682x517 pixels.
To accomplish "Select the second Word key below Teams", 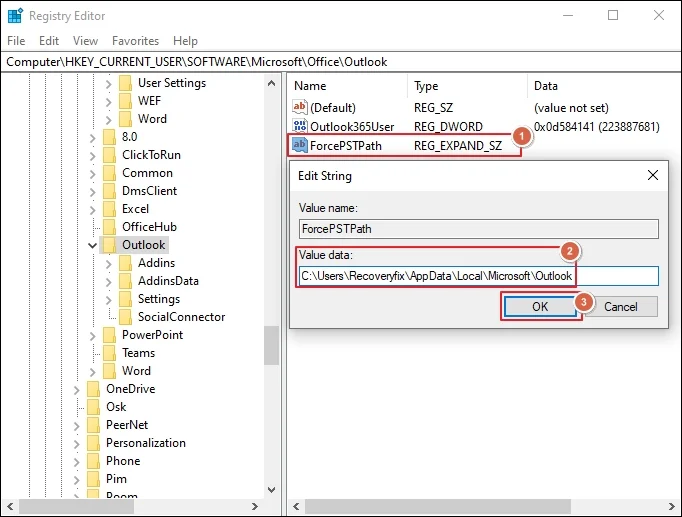I will [136, 370].
